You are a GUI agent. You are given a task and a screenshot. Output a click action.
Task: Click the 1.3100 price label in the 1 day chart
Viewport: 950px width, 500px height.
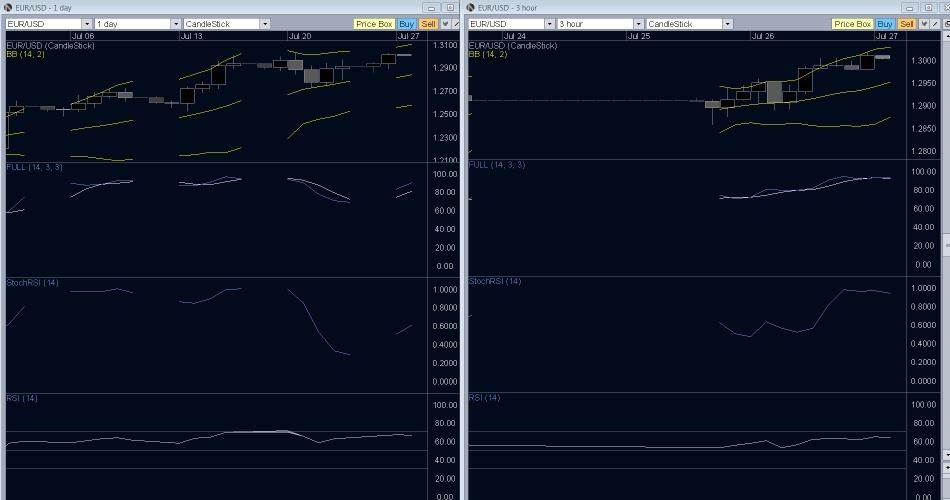[445, 45]
